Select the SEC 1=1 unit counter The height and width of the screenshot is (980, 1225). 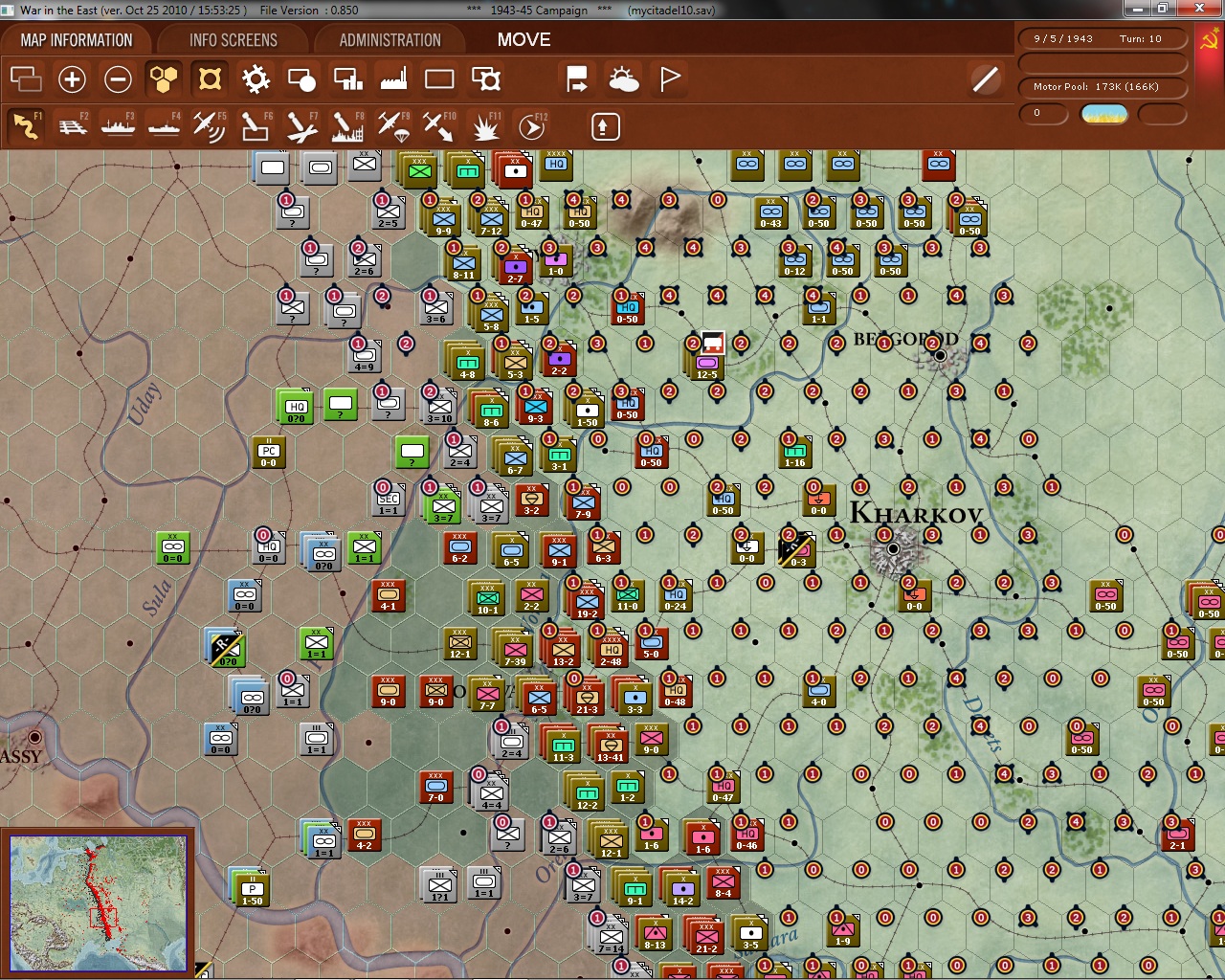pos(388,501)
